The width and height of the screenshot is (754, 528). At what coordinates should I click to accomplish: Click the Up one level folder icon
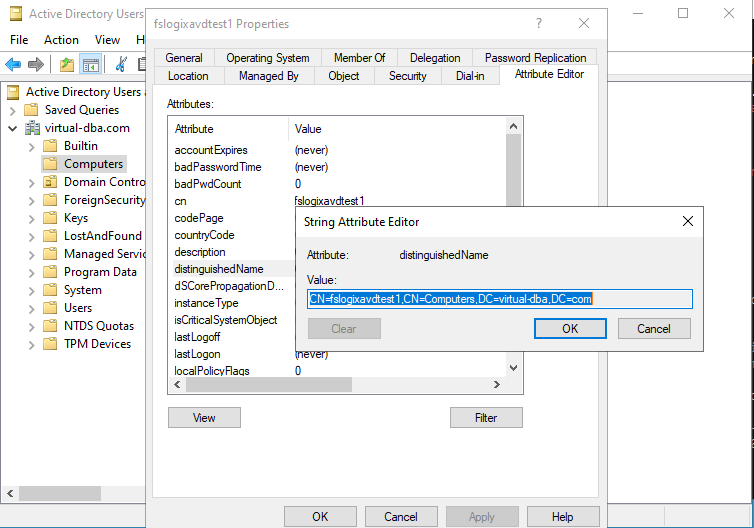tap(67, 65)
